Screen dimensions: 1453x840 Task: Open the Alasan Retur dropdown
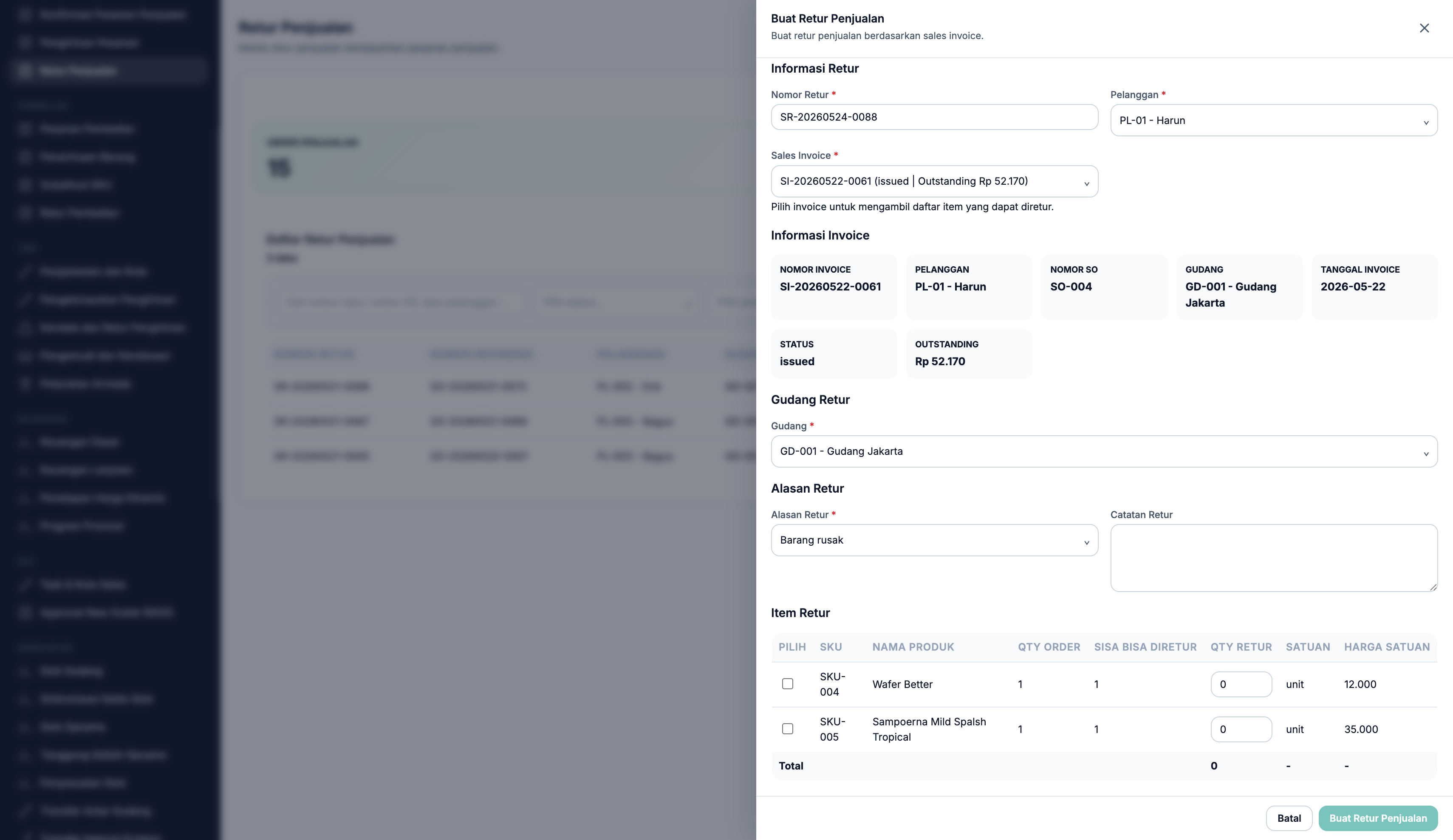934,540
